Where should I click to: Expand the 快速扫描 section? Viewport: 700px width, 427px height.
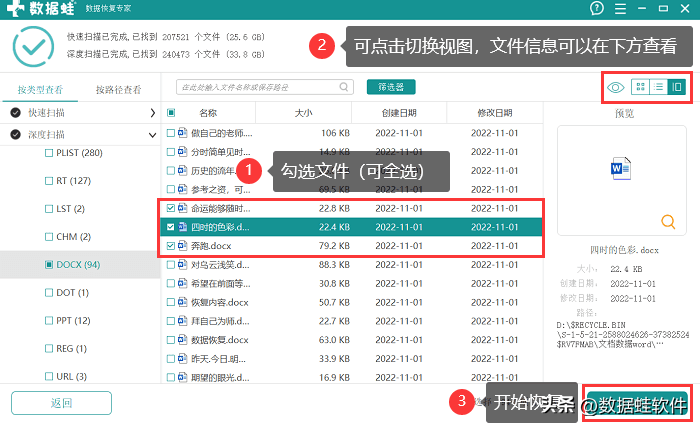pyautogui.click(x=152, y=113)
